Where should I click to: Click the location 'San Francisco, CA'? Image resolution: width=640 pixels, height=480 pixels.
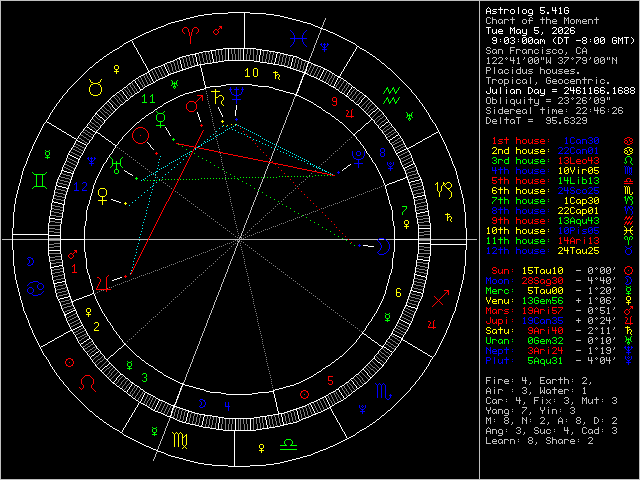[x=536, y=51]
